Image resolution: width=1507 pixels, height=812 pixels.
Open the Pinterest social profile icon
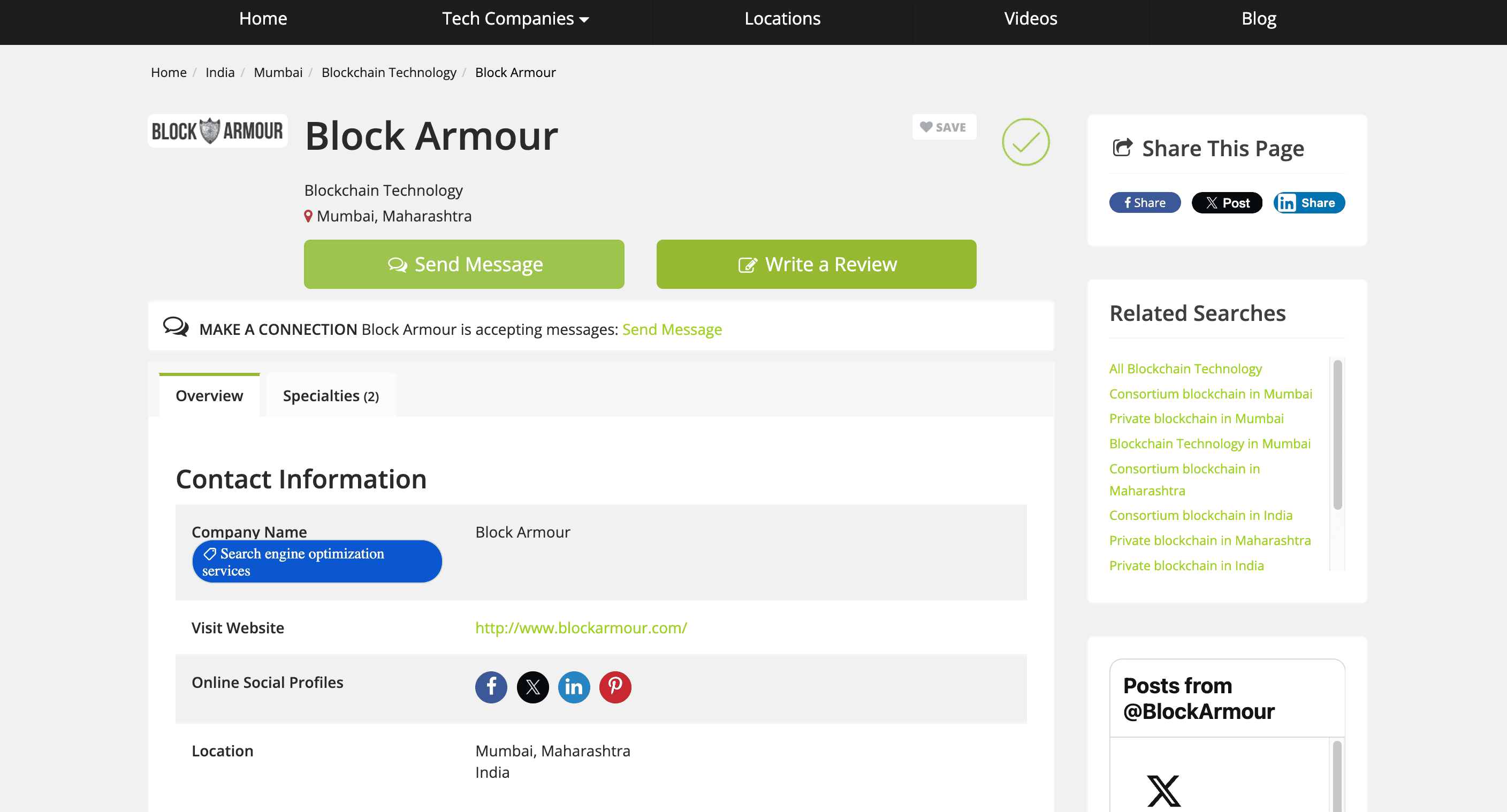pyautogui.click(x=615, y=687)
